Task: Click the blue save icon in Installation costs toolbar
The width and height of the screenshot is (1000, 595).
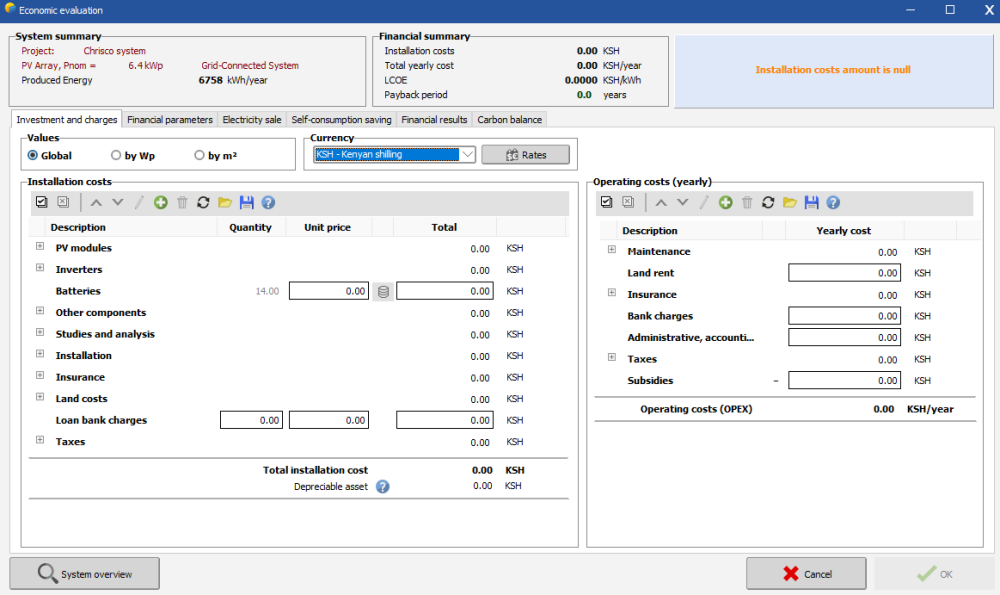Action: coord(247,202)
